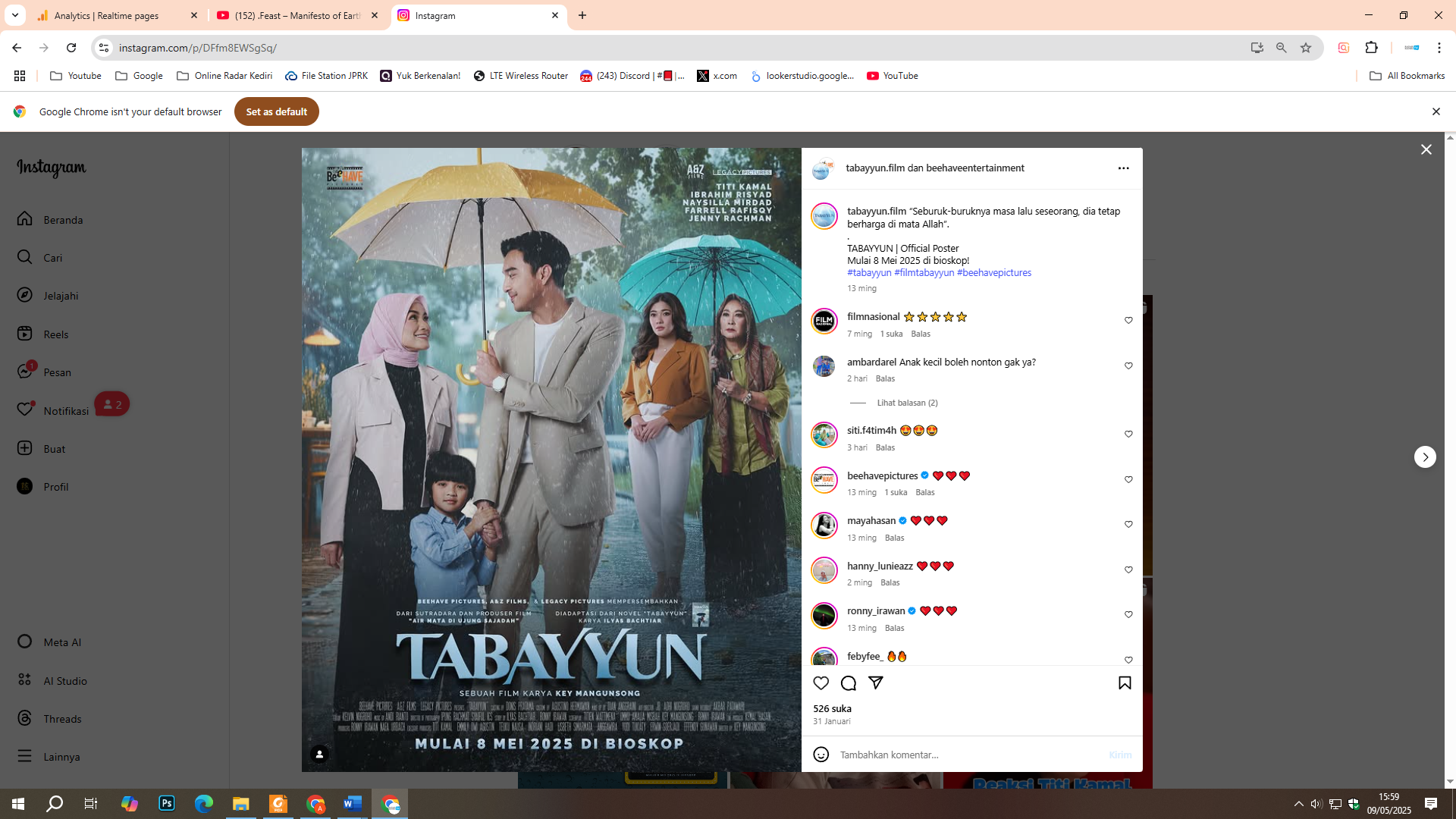Open the All Bookmarks folder

click(1407, 76)
